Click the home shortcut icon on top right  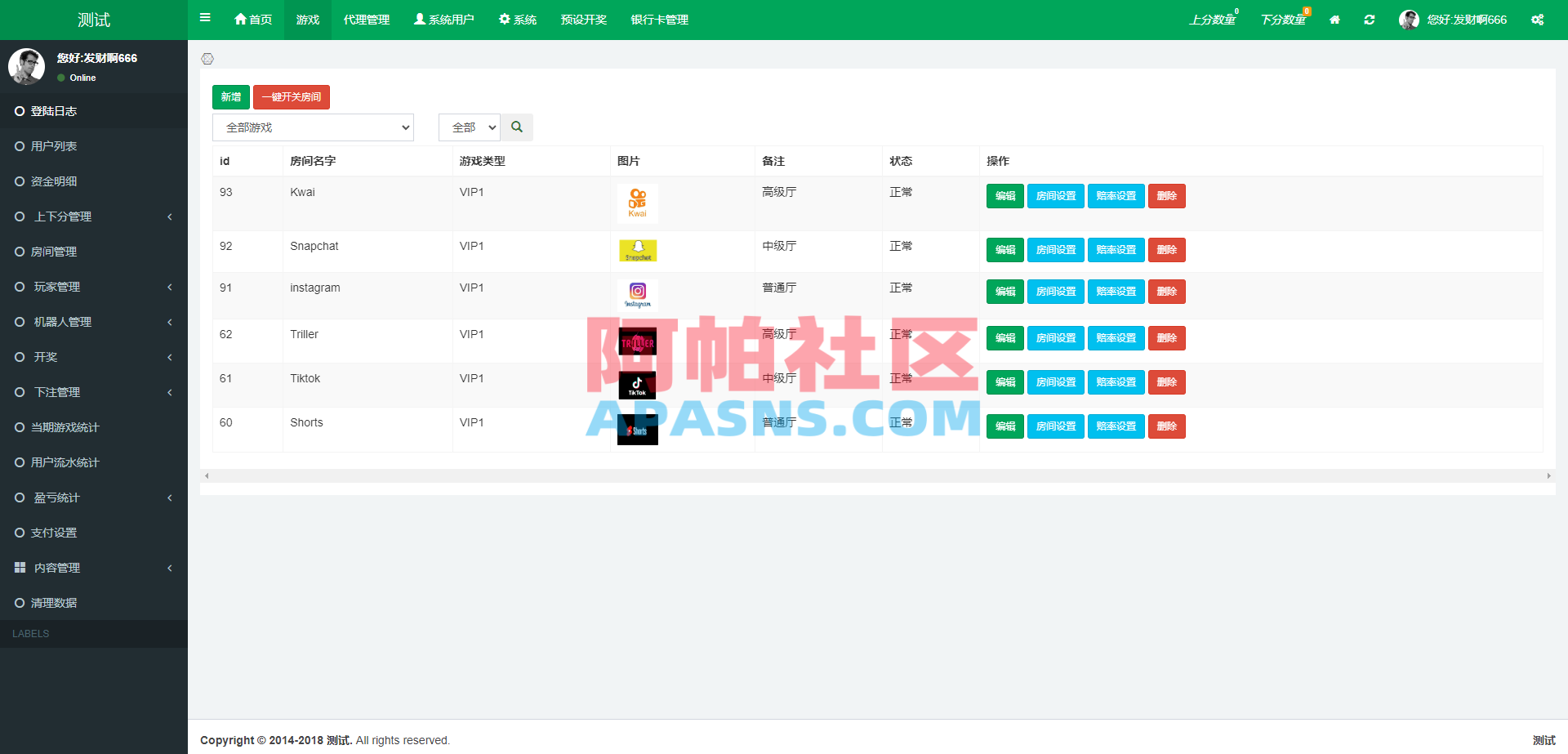coord(1334,19)
